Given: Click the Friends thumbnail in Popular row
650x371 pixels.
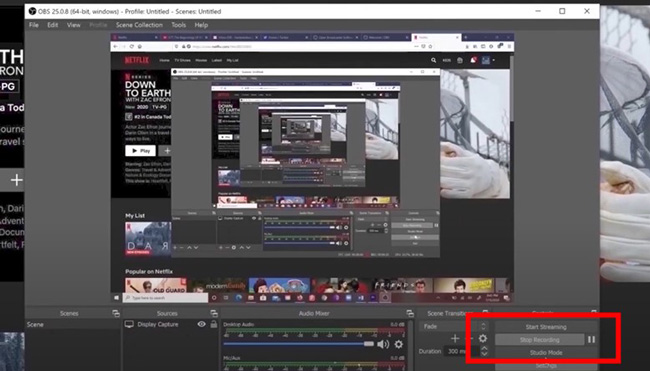Looking at the screenshot, I should click(x=402, y=286).
